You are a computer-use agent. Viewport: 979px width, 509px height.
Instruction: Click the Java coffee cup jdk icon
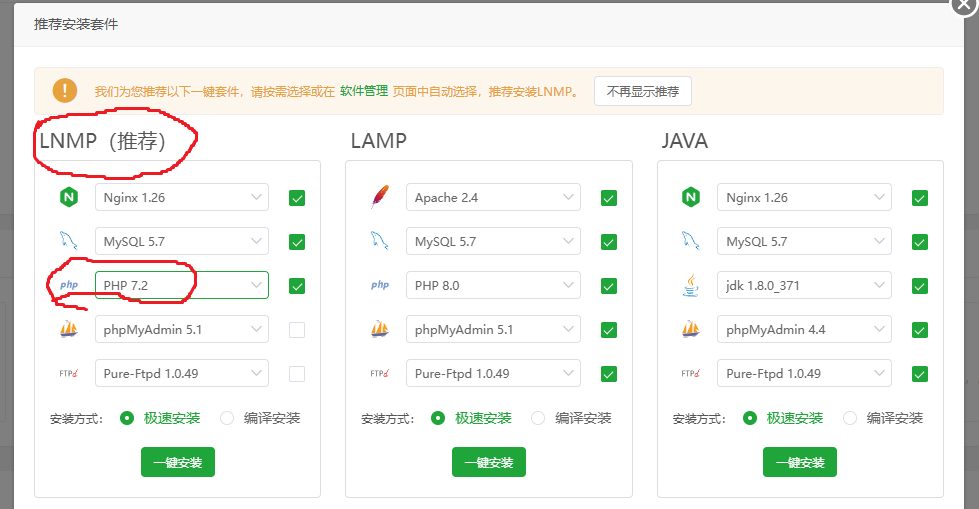pos(691,285)
